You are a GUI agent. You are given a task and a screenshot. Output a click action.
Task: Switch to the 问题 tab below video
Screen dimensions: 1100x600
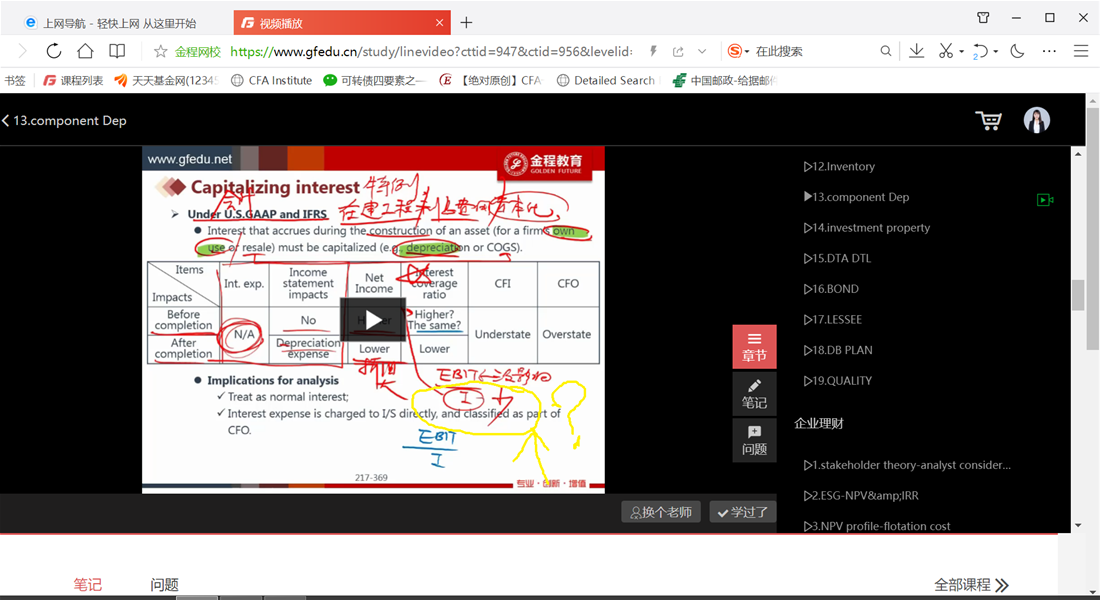coord(164,585)
